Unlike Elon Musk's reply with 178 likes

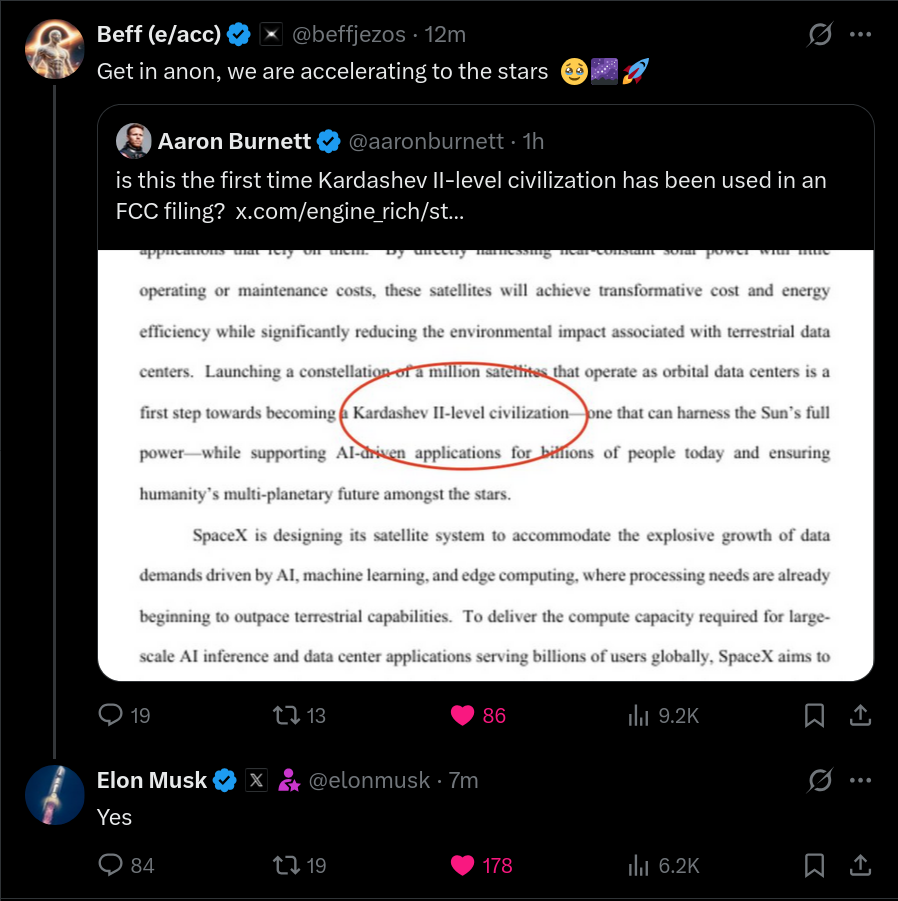(x=462, y=865)
